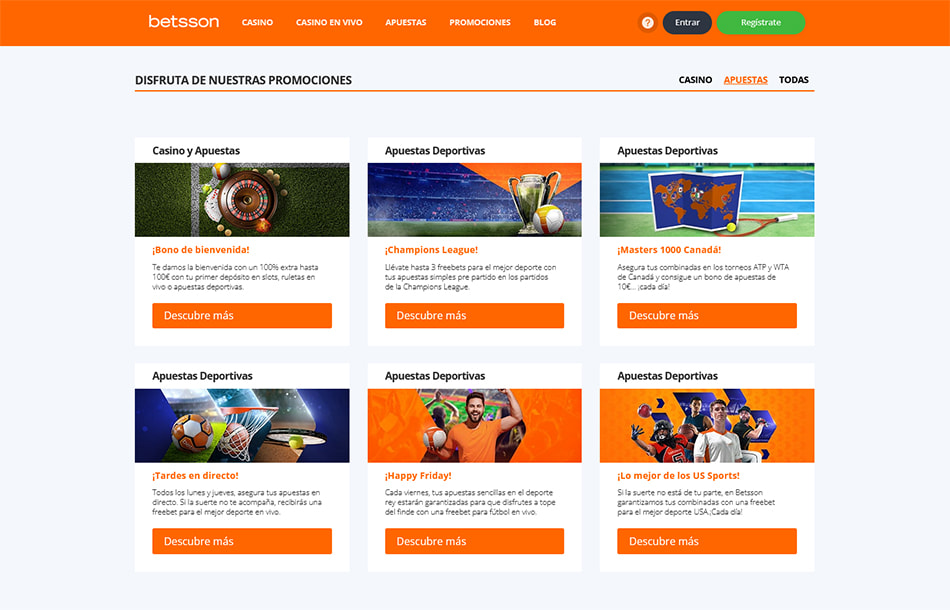Click Descubre más under US Sports
The image size is (950, 610).
point(707,541)
